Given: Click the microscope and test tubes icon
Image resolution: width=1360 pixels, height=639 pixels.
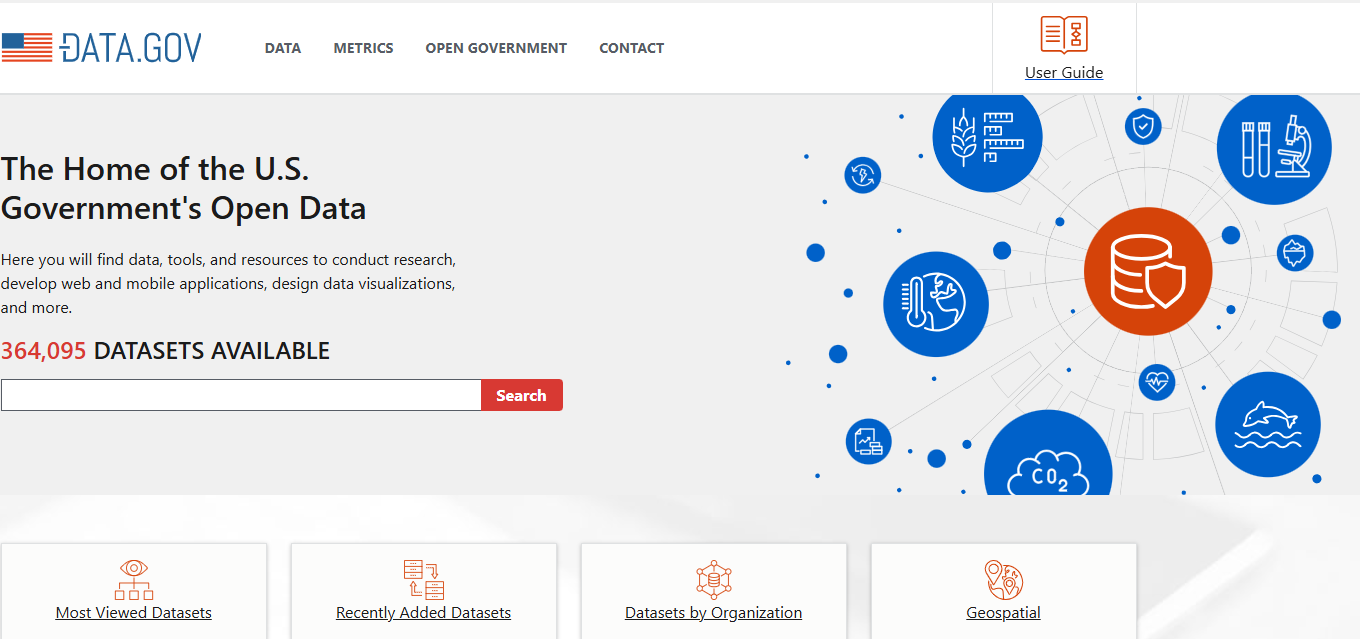Looking at the screenshot, I should click(1274, 147).
